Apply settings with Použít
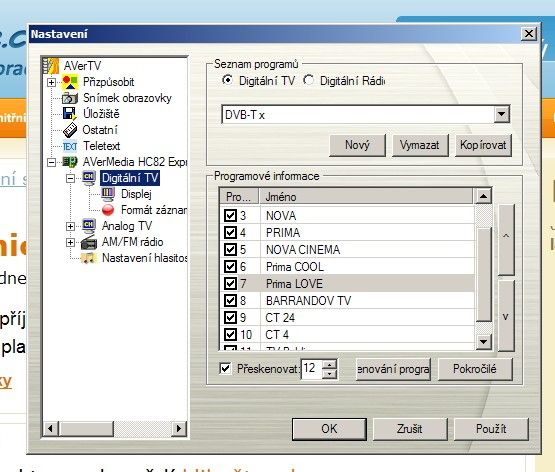The width and height of the screenshot is (555, 472). pos(491,429)
